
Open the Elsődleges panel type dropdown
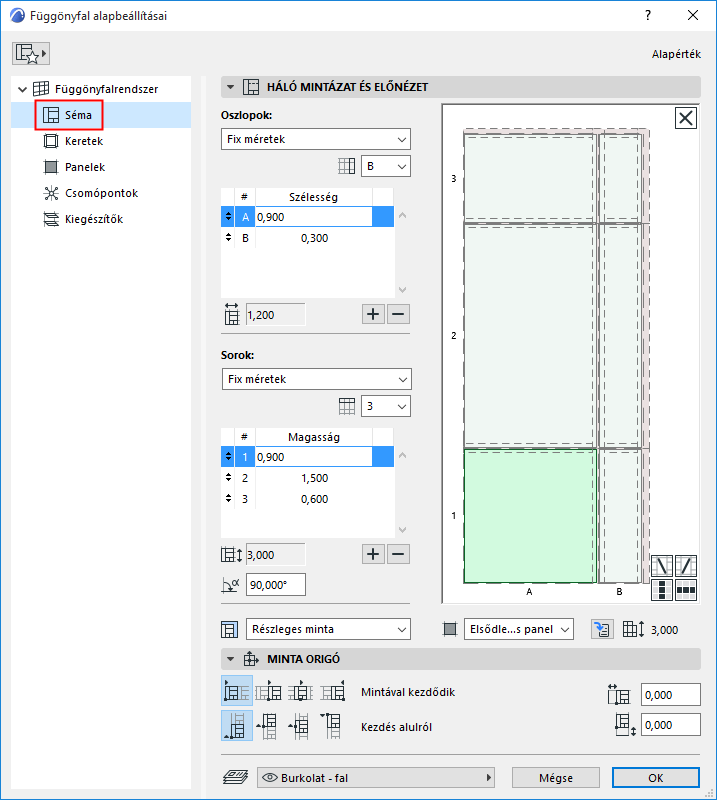(518, 629)
